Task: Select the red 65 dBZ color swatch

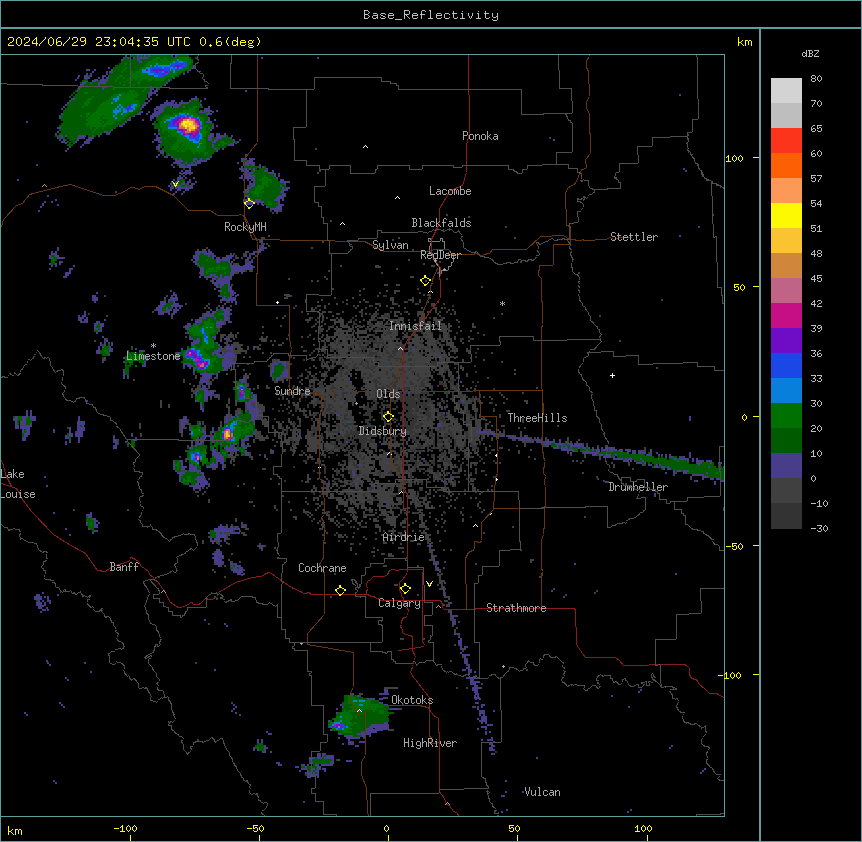Action: click(x=786, y=141)
